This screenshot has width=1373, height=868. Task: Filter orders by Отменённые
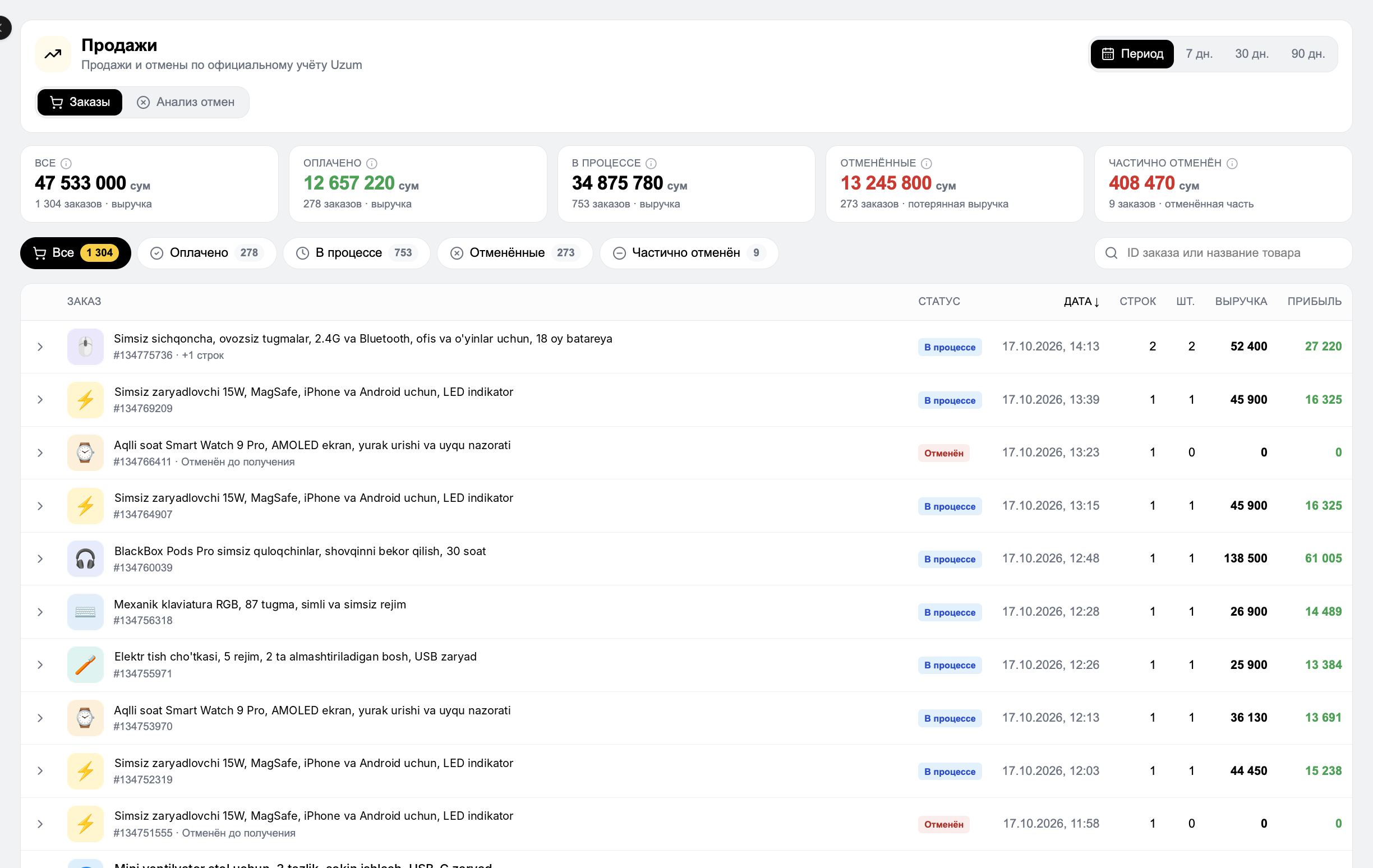pyautogui.click(x=515, y=253)
